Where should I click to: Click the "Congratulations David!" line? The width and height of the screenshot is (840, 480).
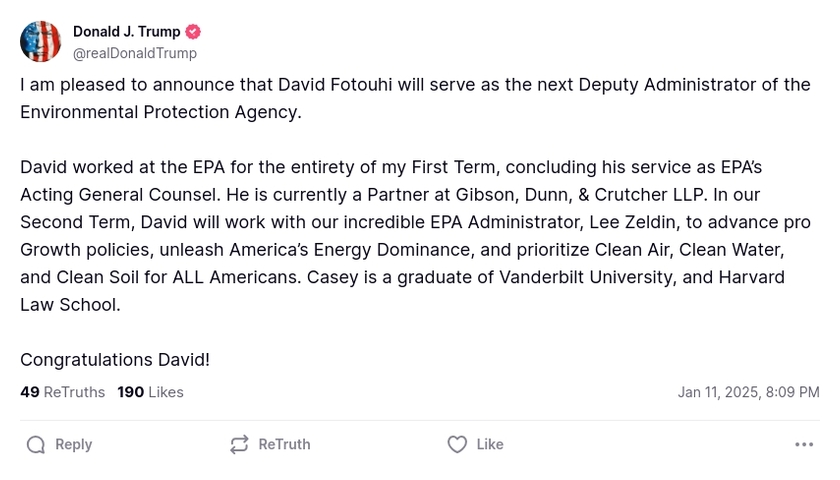[x=115, y=359]
